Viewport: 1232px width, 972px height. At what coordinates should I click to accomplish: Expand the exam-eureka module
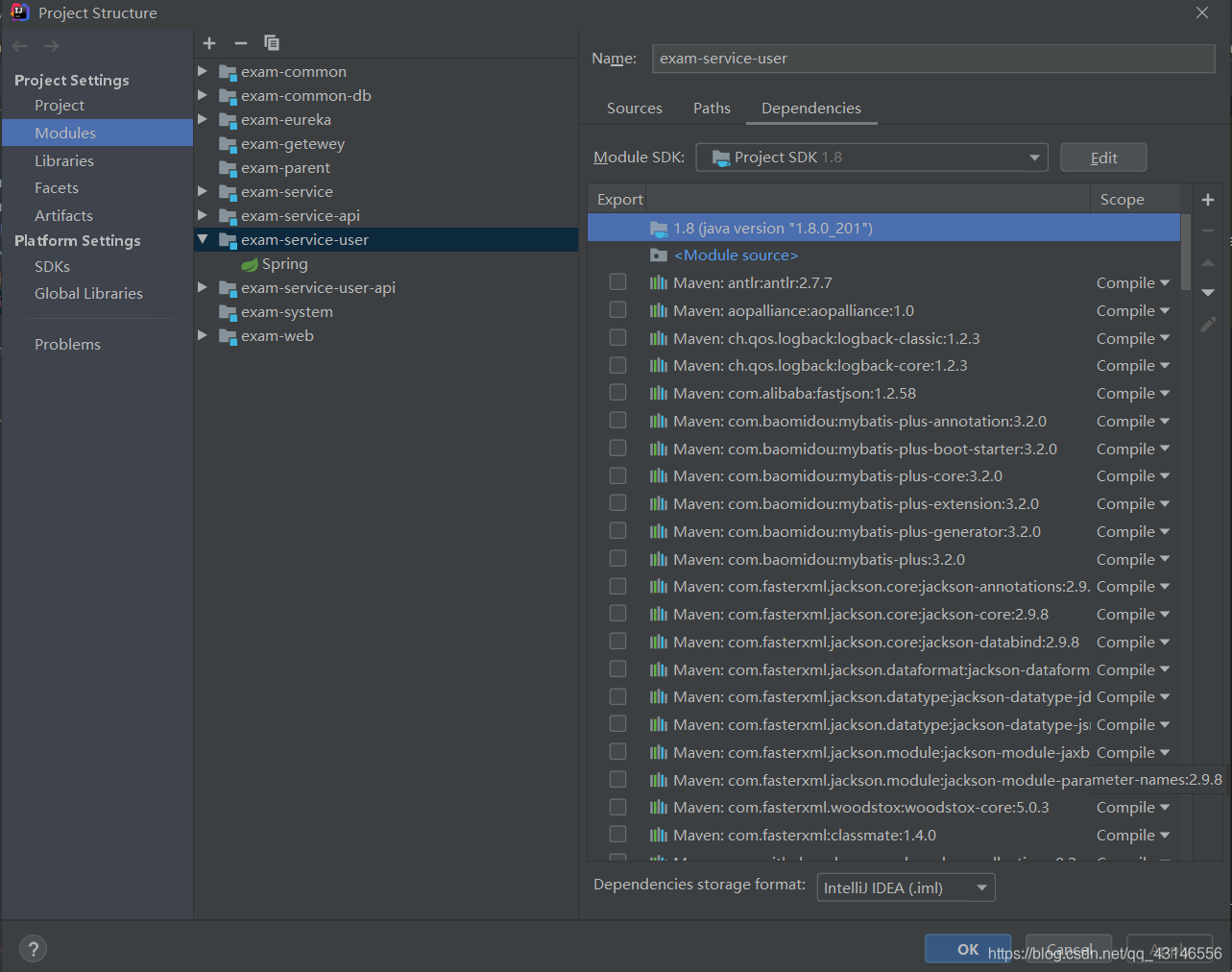pyautogui.click(x=203, y=119)
